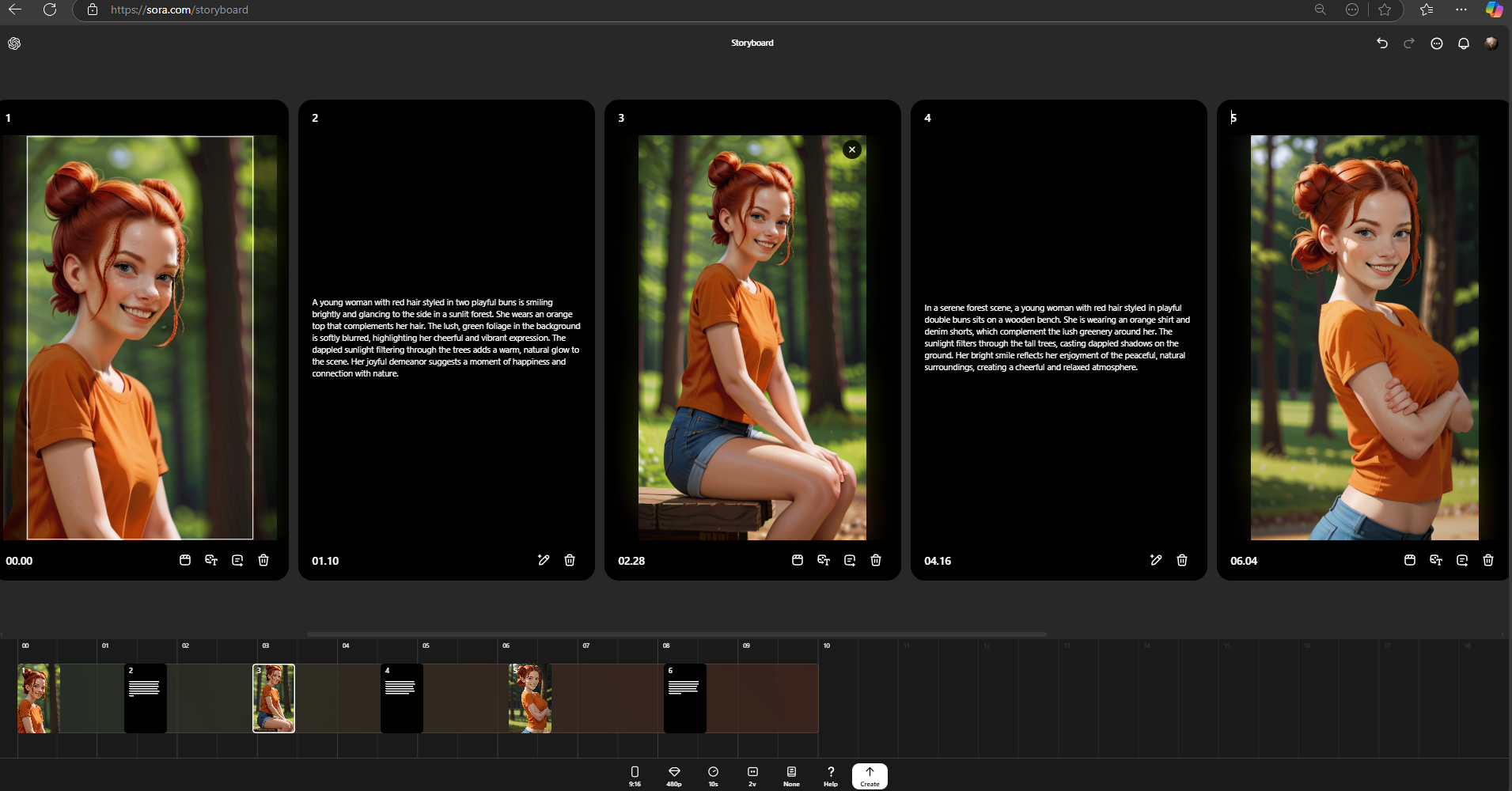Click the 10 second marker on timeline ruler

[827, 645]
